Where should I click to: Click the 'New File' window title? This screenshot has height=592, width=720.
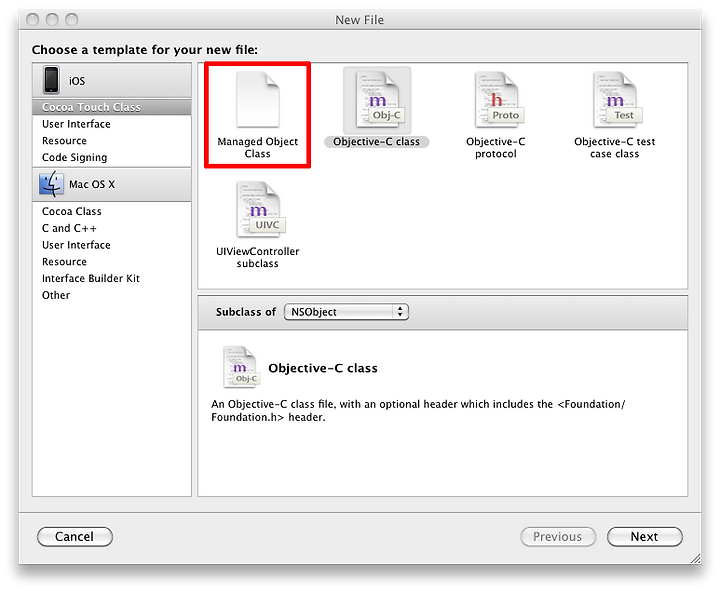360,20
